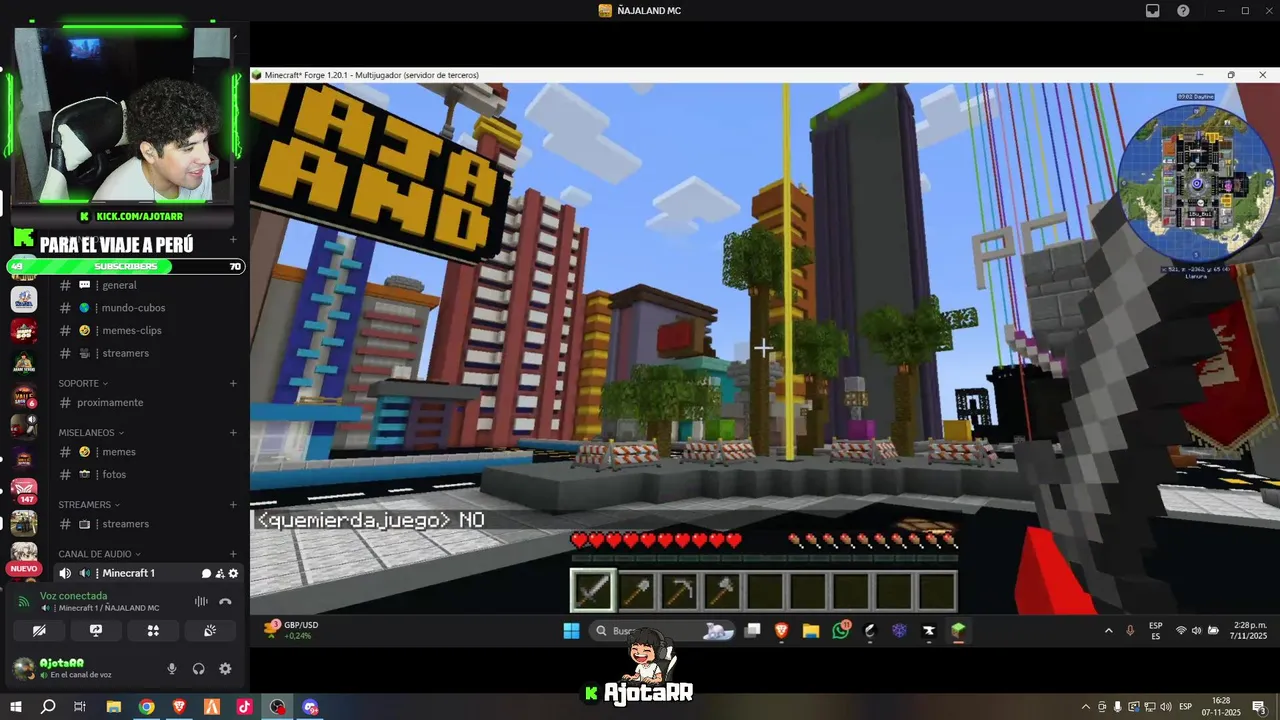Mute the Discord microphone
This screenshot has width=1280, height=720.
[x=172, y=669]
